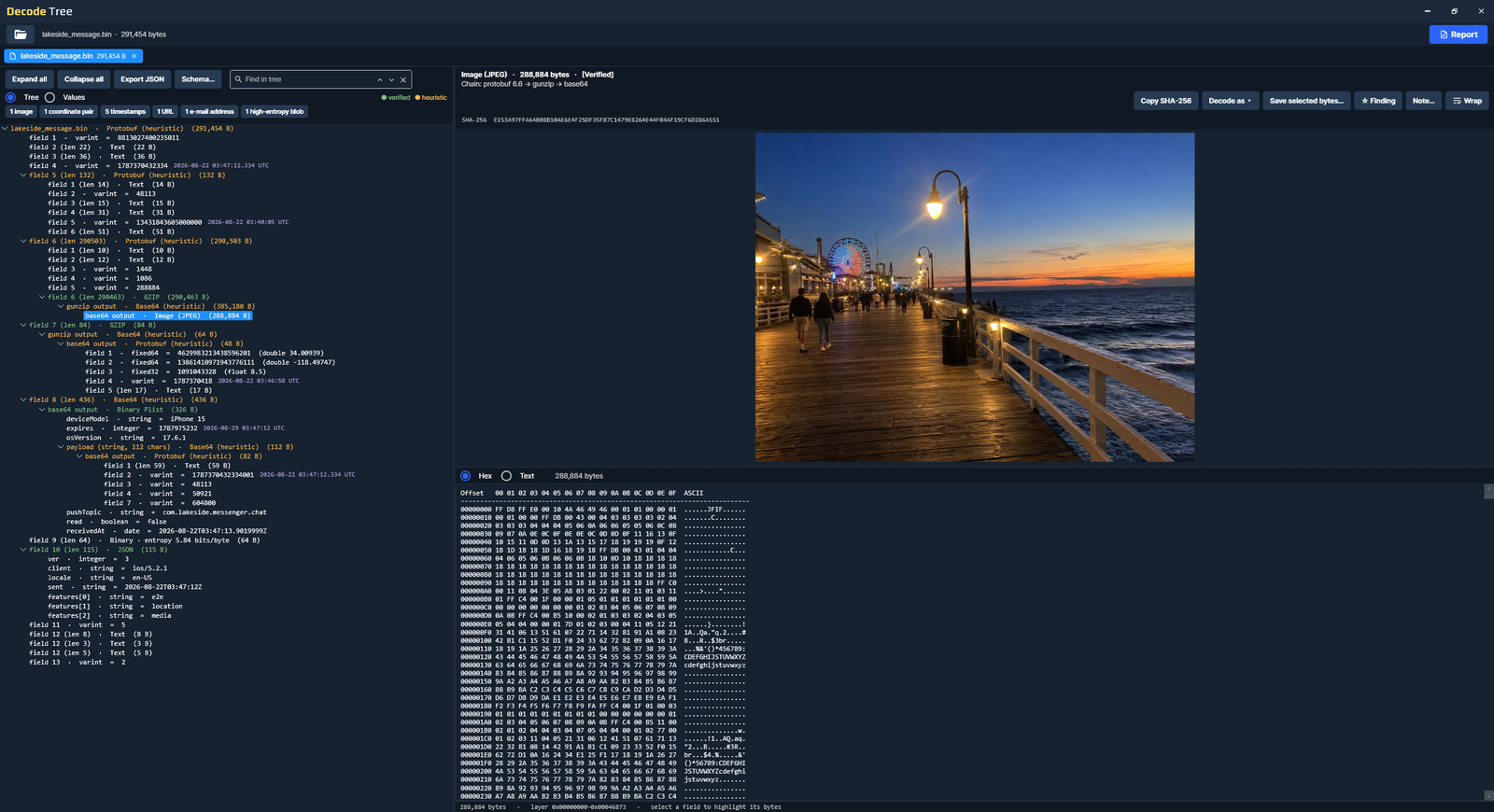The height and width of the screenshot is (812, 1494).
Task: Select the lakeside_message.bin file tab
Action: 74,56
